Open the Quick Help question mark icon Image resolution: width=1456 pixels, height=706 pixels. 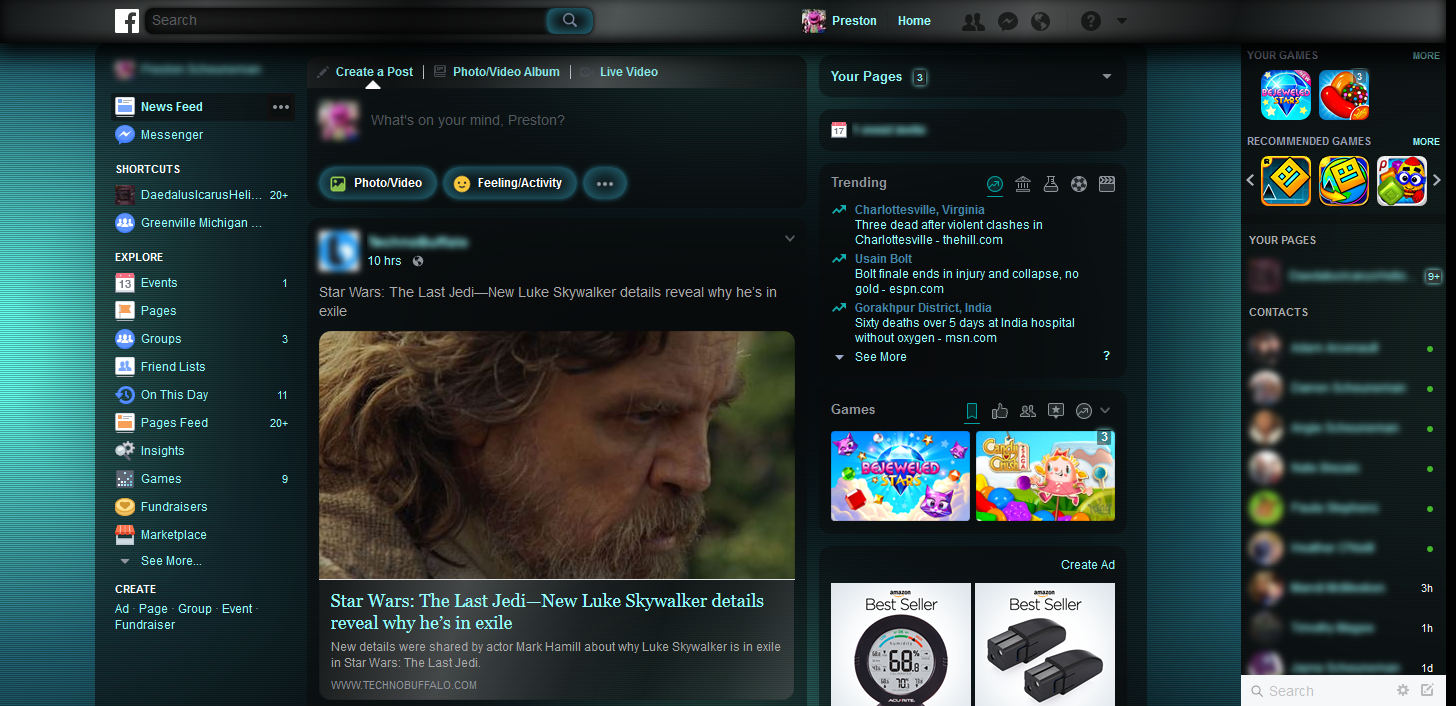tap(1091, 21)
